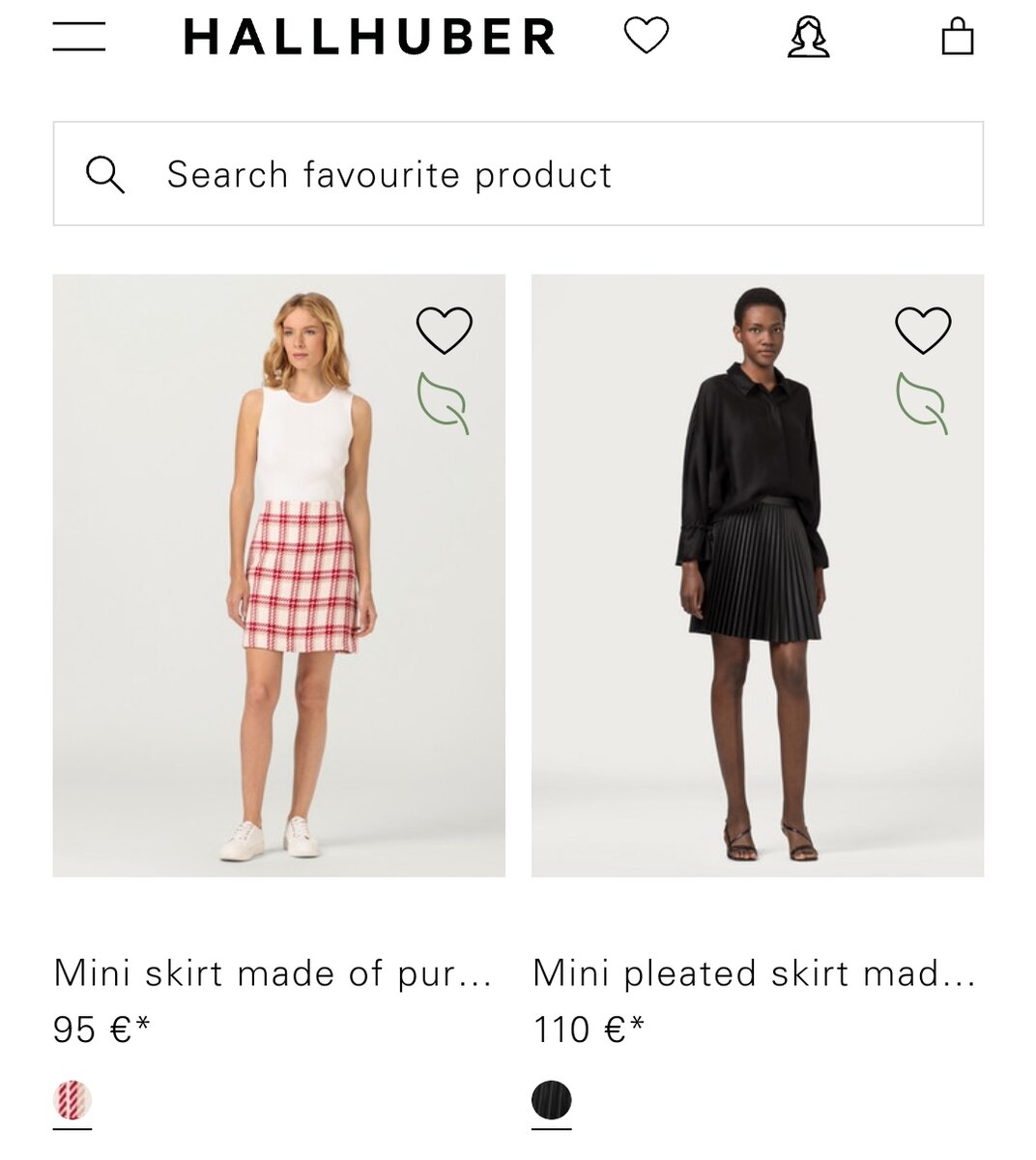Open the user account profile icon
Screen dimensions: 1036x1160
point(808,37)
